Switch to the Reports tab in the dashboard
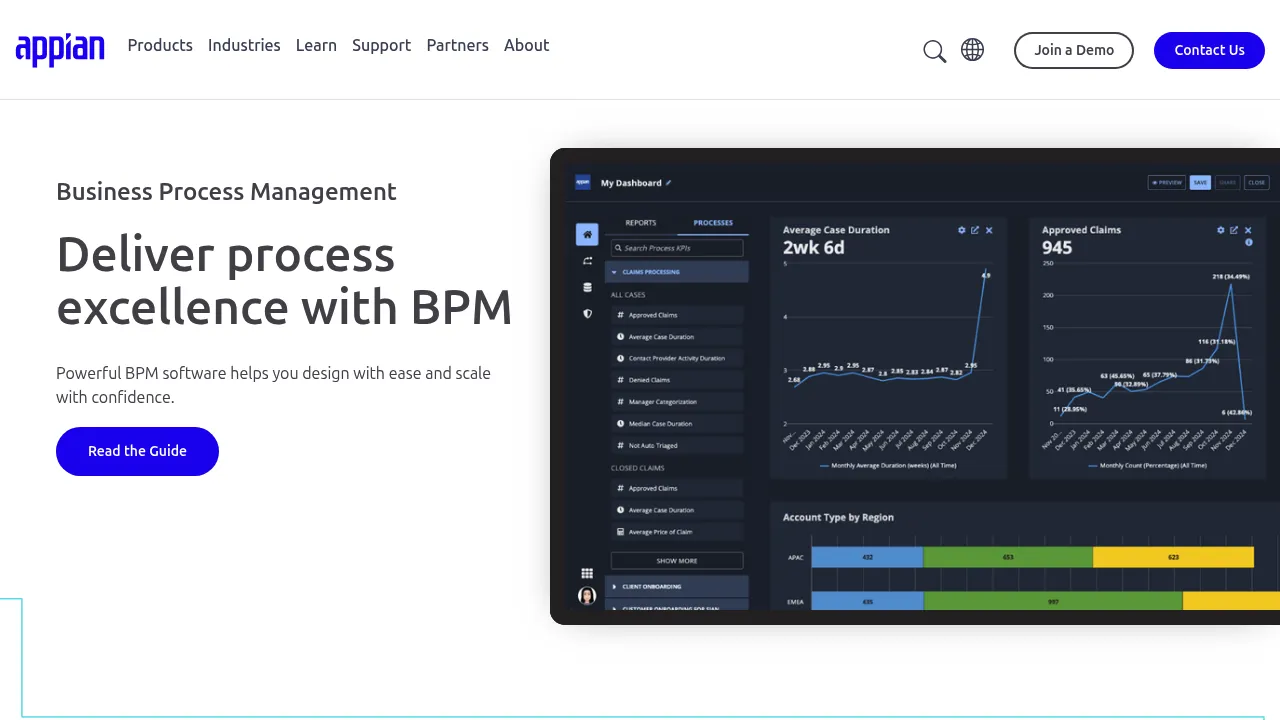 (641, 223)
